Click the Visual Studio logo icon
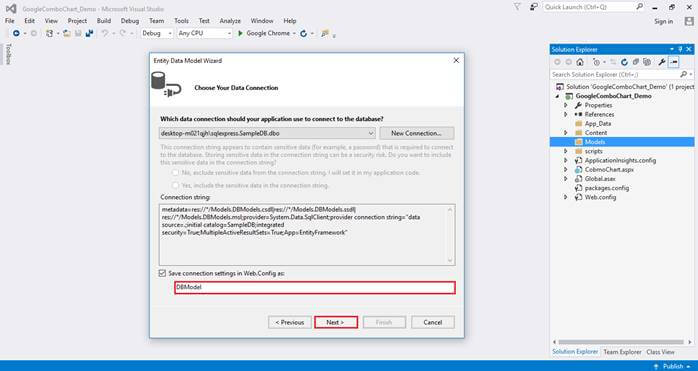The image size is (698, 371). click(x=11, y=8)
